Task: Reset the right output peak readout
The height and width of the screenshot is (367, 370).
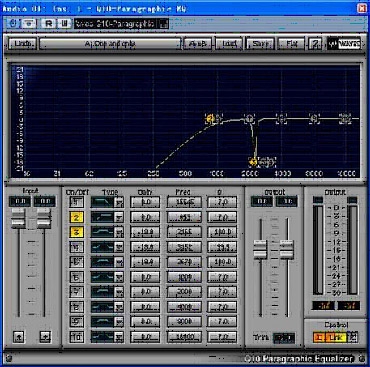Action: (x=349, y=305)
